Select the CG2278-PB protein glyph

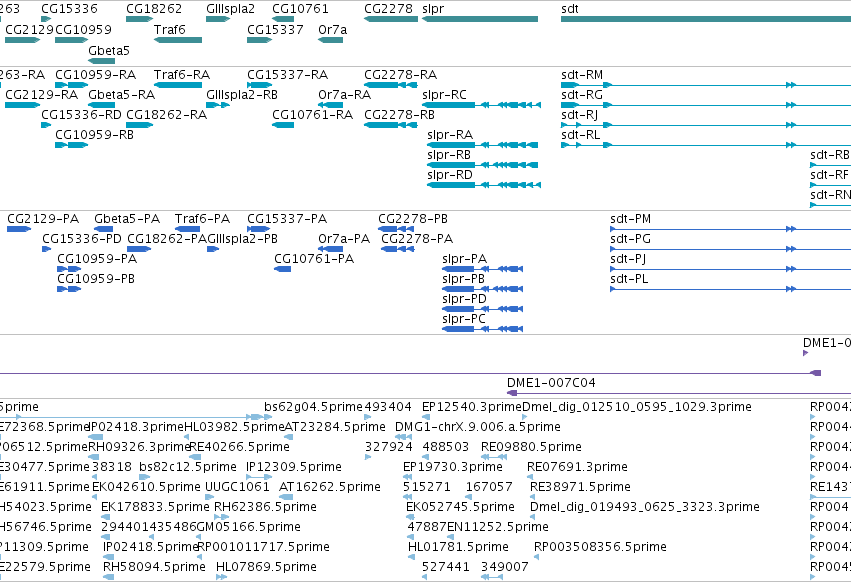[396, 229]
